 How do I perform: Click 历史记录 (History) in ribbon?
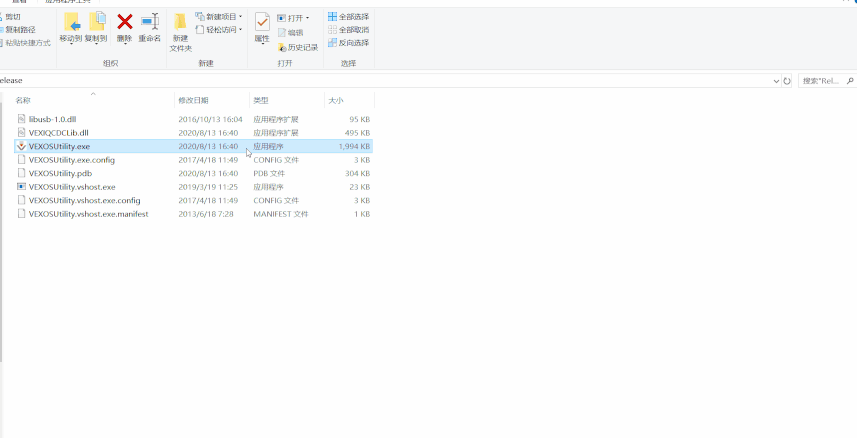(298, 48)
